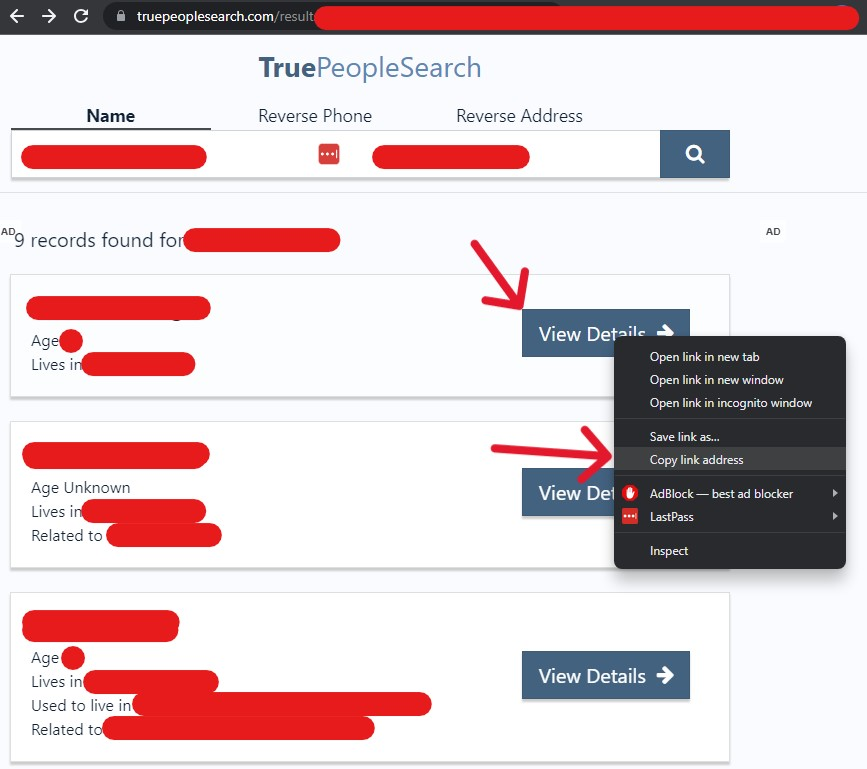
Task: Click the padlock icon in the address bar
Action: point(121,16)
